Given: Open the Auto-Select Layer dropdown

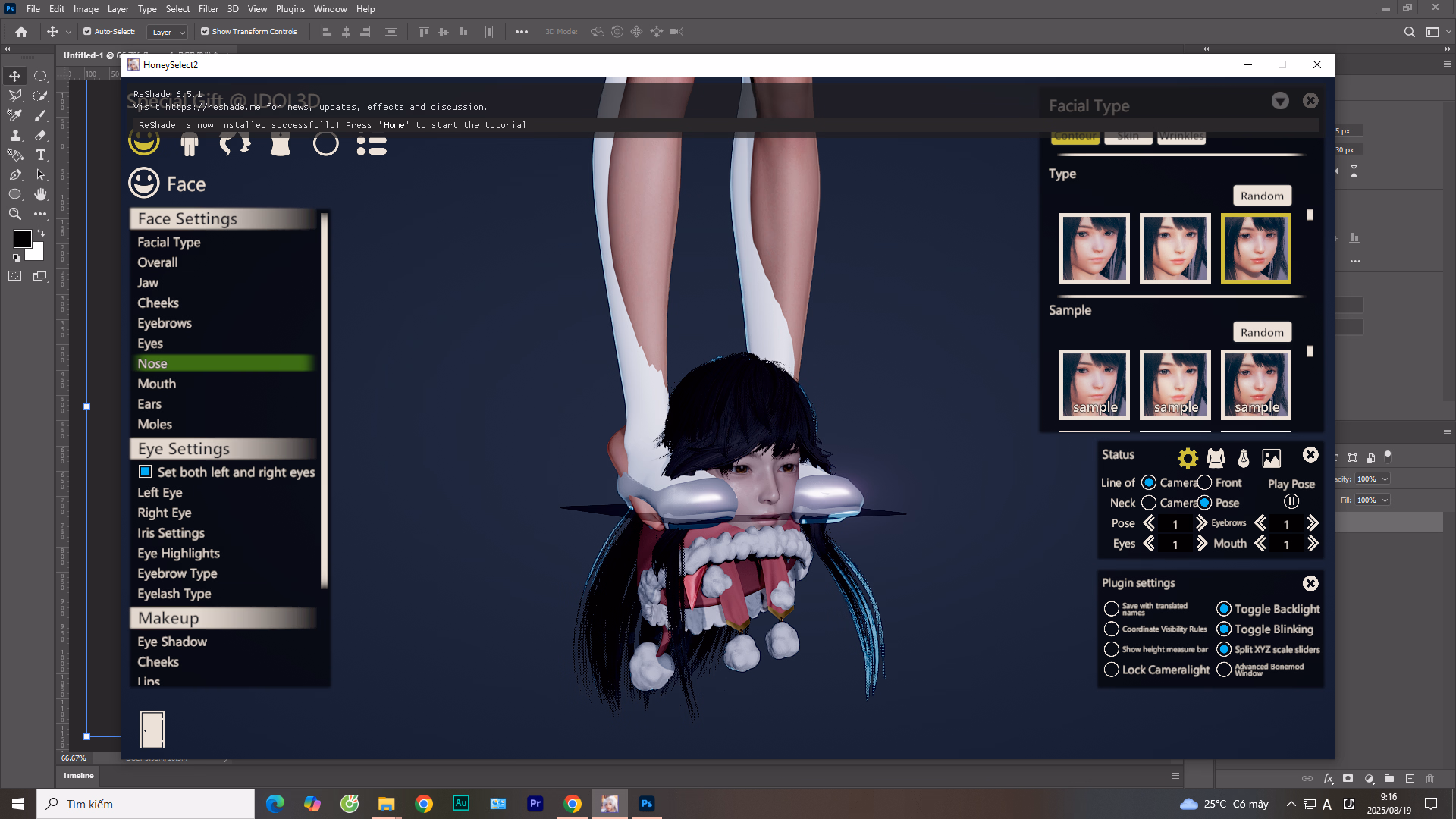Looking at the screenshot, I should coord(168,32).
